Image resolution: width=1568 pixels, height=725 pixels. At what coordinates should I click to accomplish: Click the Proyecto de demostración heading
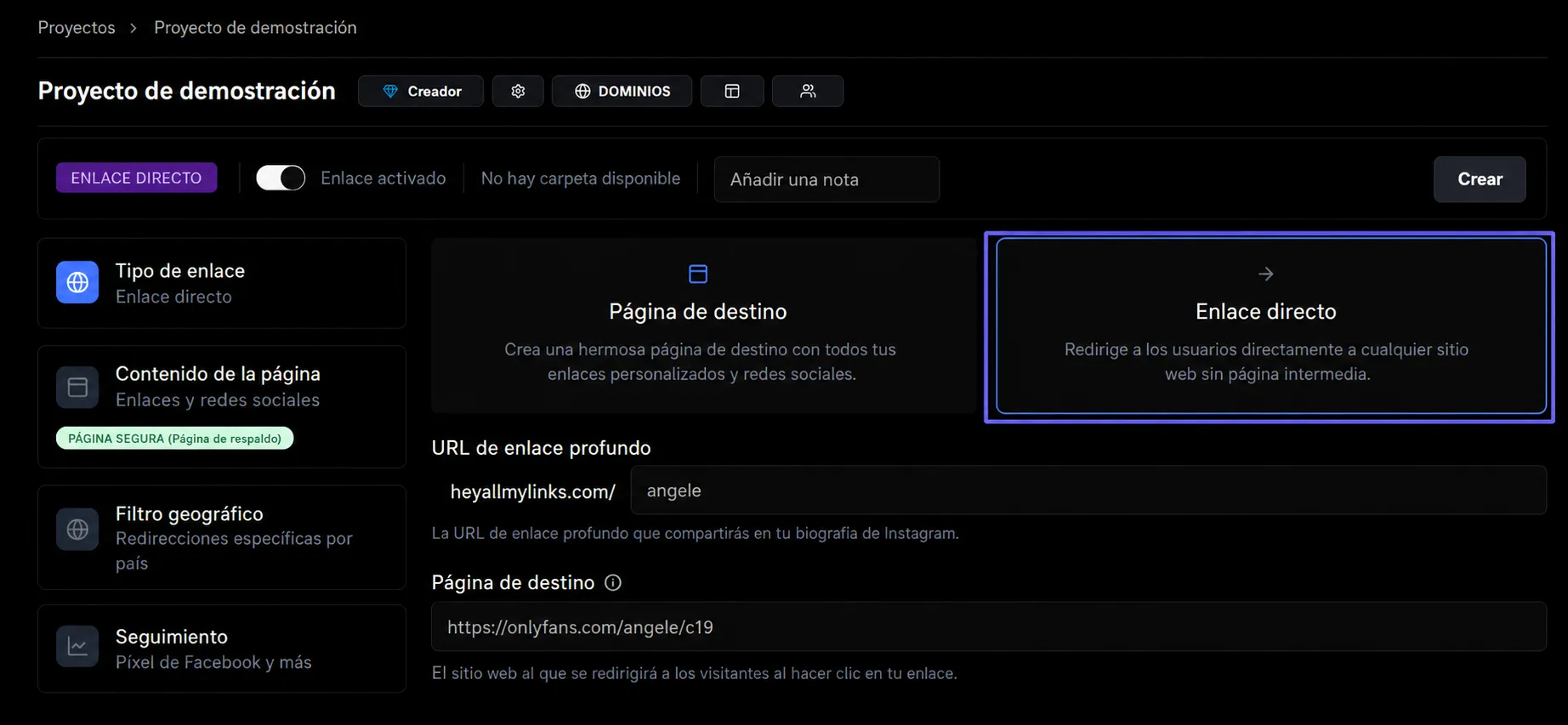pyautogui.click(x=186, y=91)
